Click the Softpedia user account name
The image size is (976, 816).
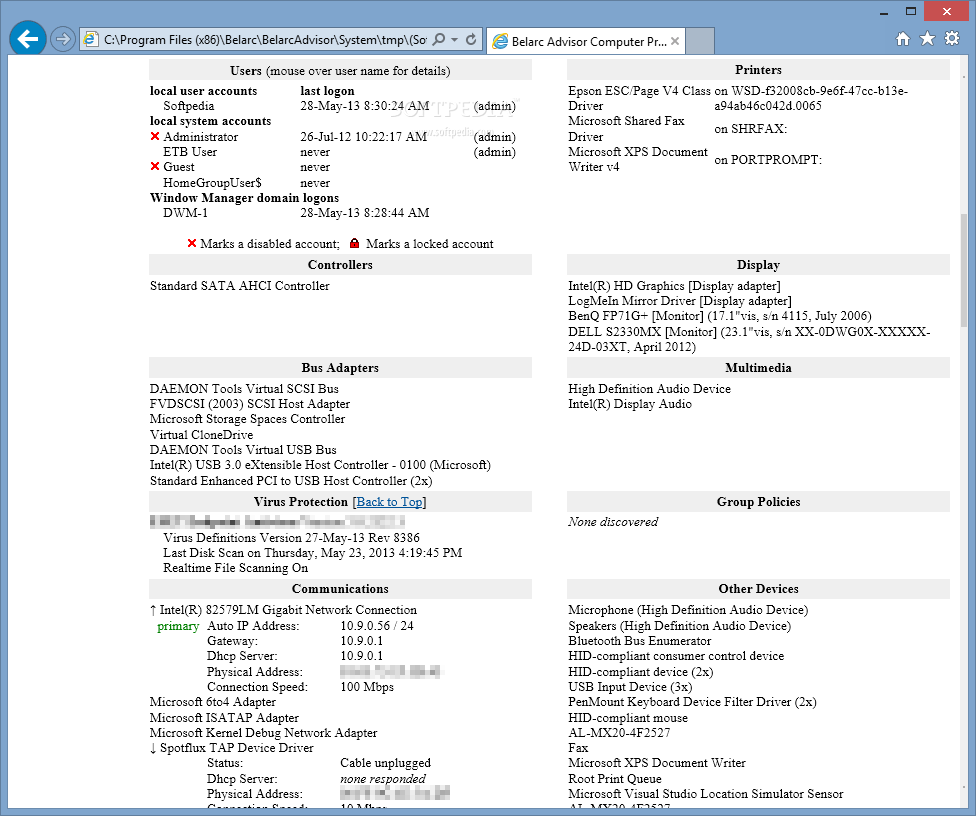click(x=189, y=106)
